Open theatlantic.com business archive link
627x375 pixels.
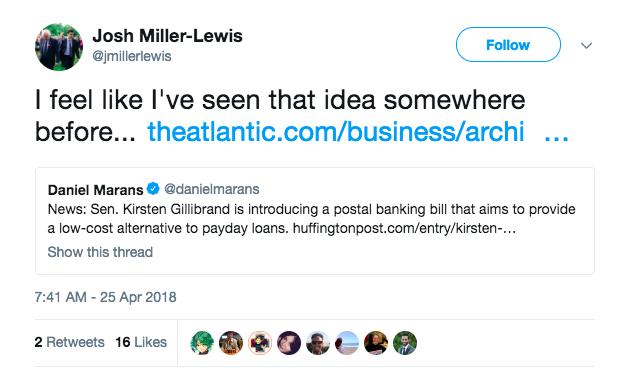click(358, 132)
